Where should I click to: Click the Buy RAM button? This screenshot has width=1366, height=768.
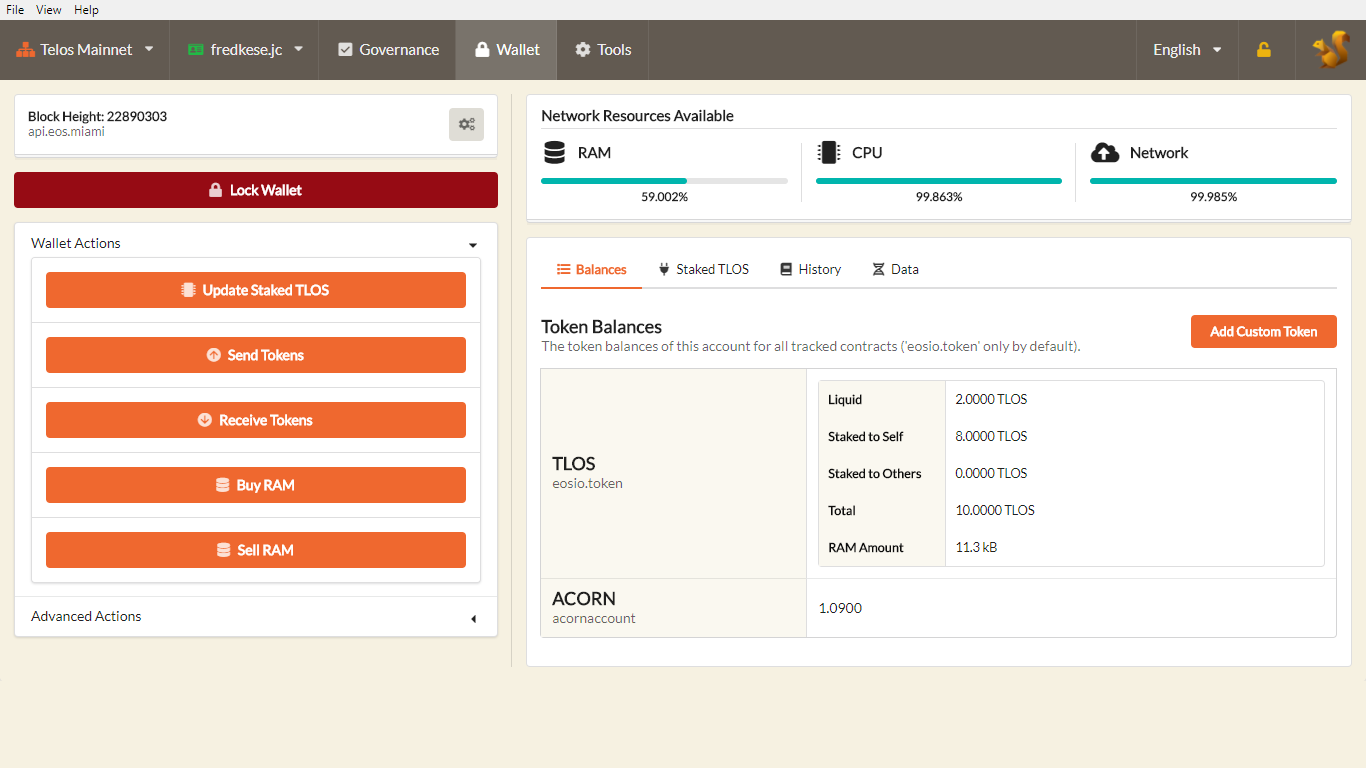click(x=256, y=485)
